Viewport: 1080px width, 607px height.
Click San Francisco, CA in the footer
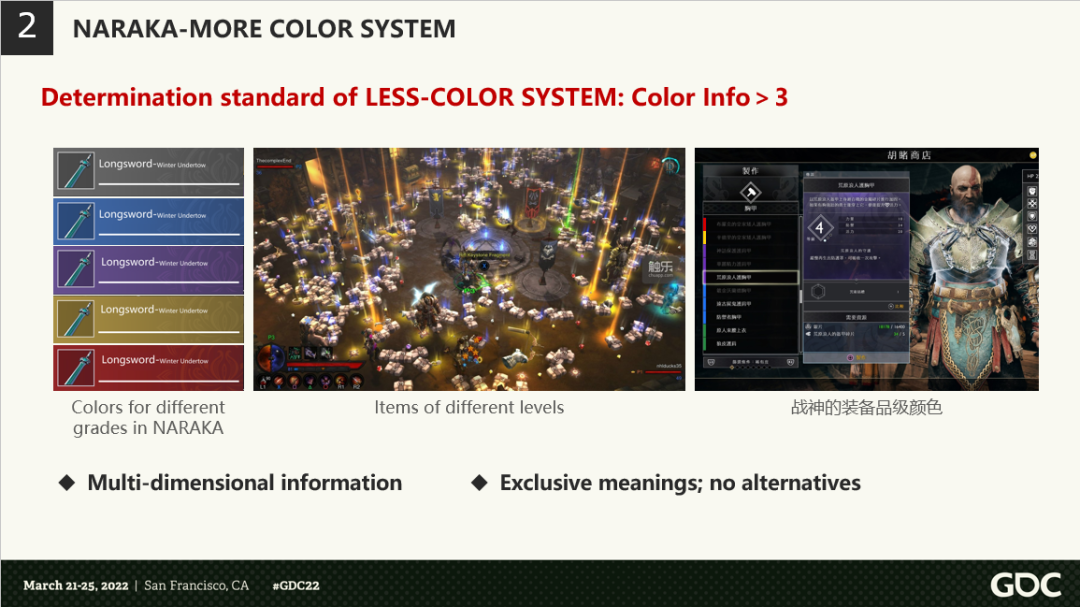tap(196, 586)
